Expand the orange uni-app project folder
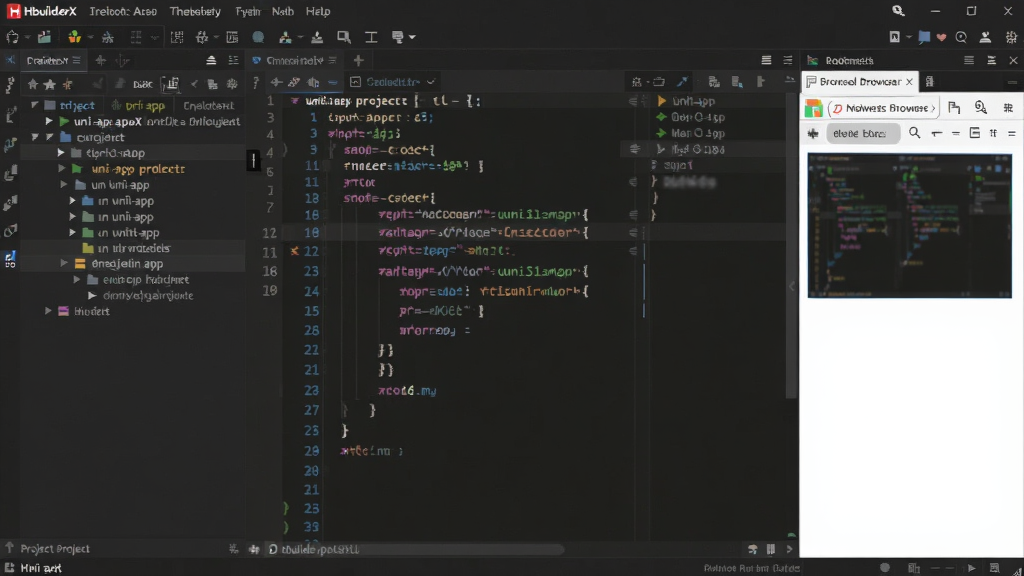The width and height of the screenshot is (1024, 576). (62, 168)
